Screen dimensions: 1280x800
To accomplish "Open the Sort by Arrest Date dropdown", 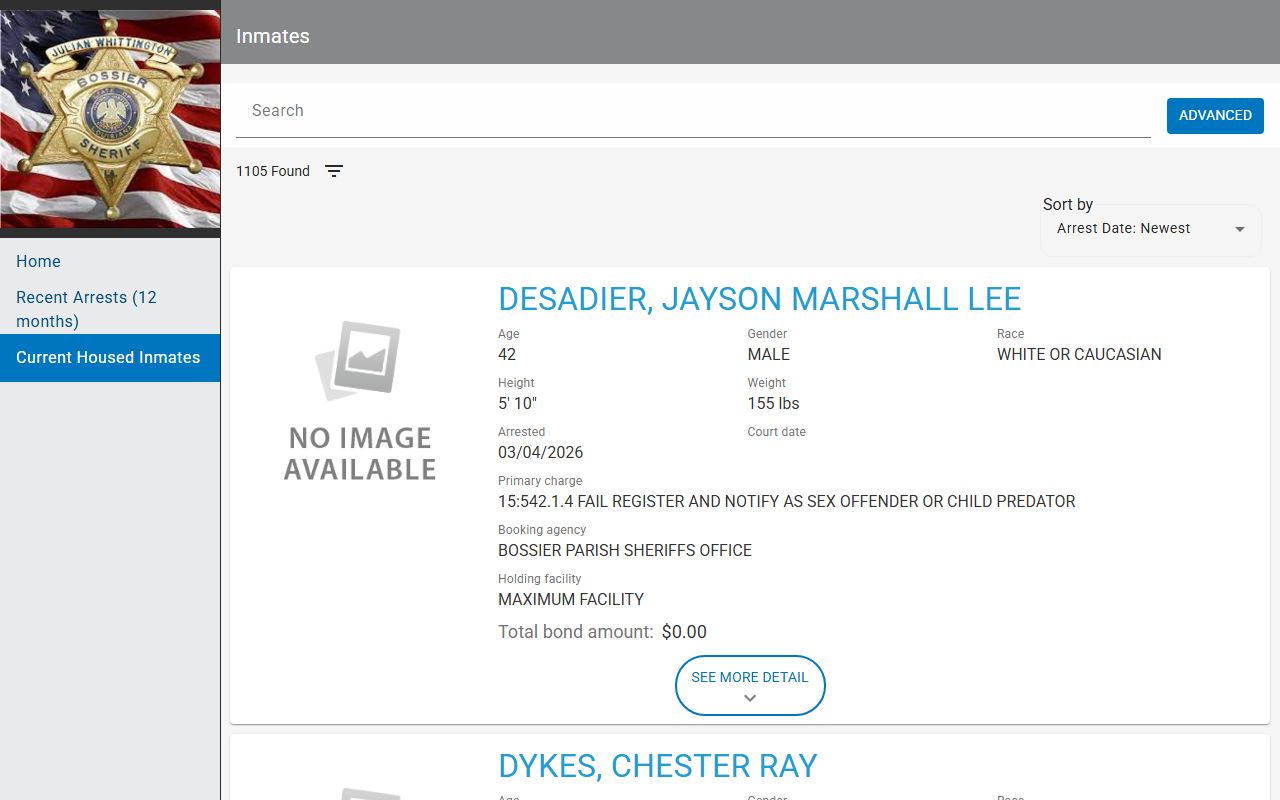I will [x=1151, y=229].
